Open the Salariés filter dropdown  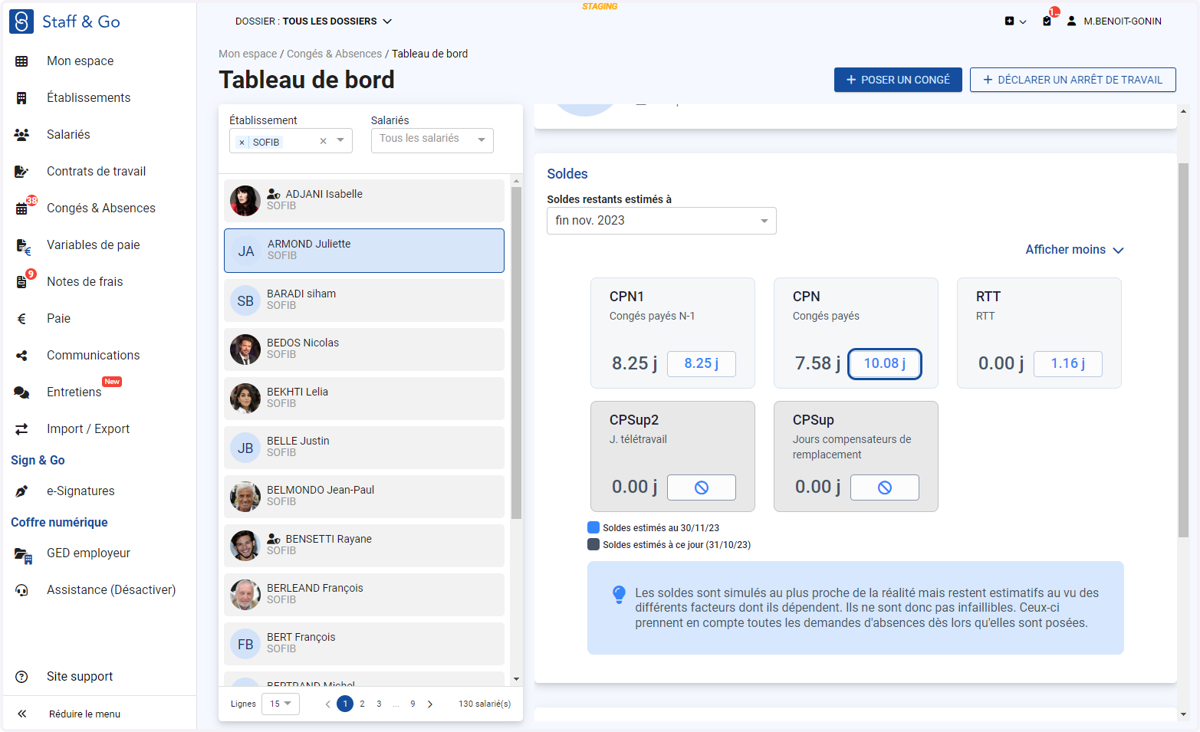pos(432,140)
